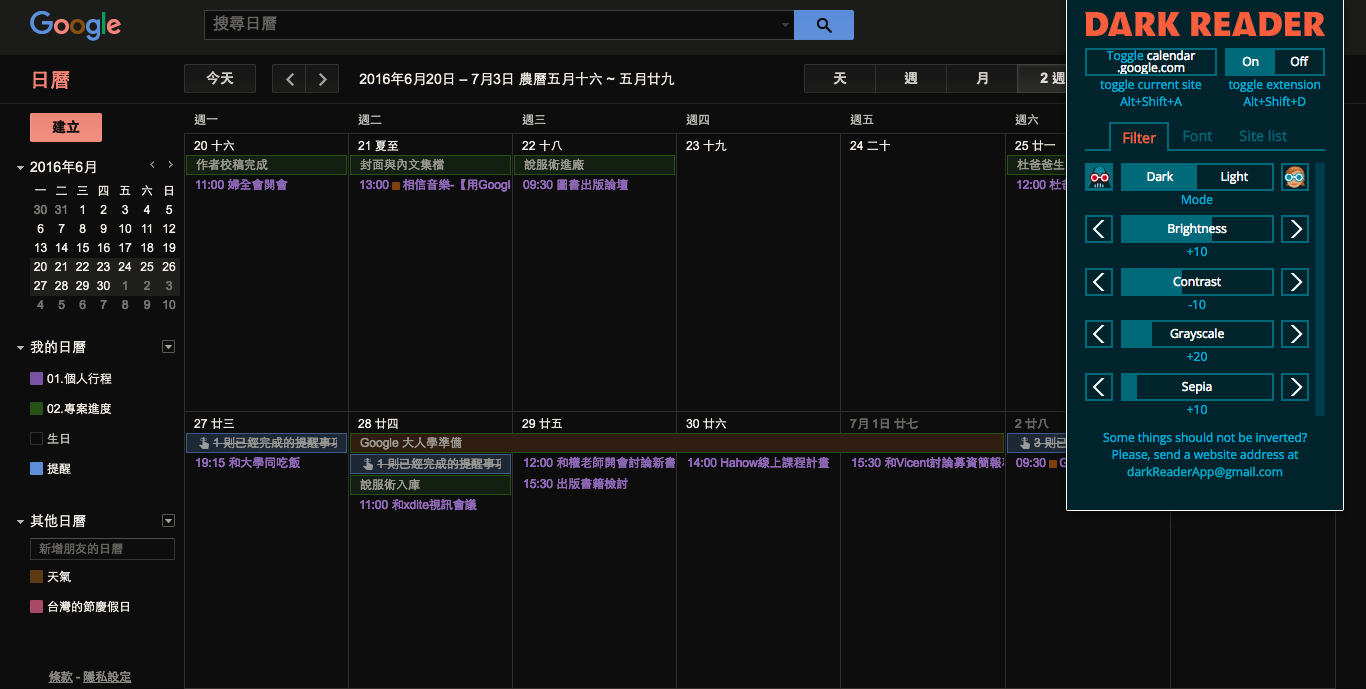1366x689 pixels.
Task: Switch to 週 week view
Action: tap(911, 79)
